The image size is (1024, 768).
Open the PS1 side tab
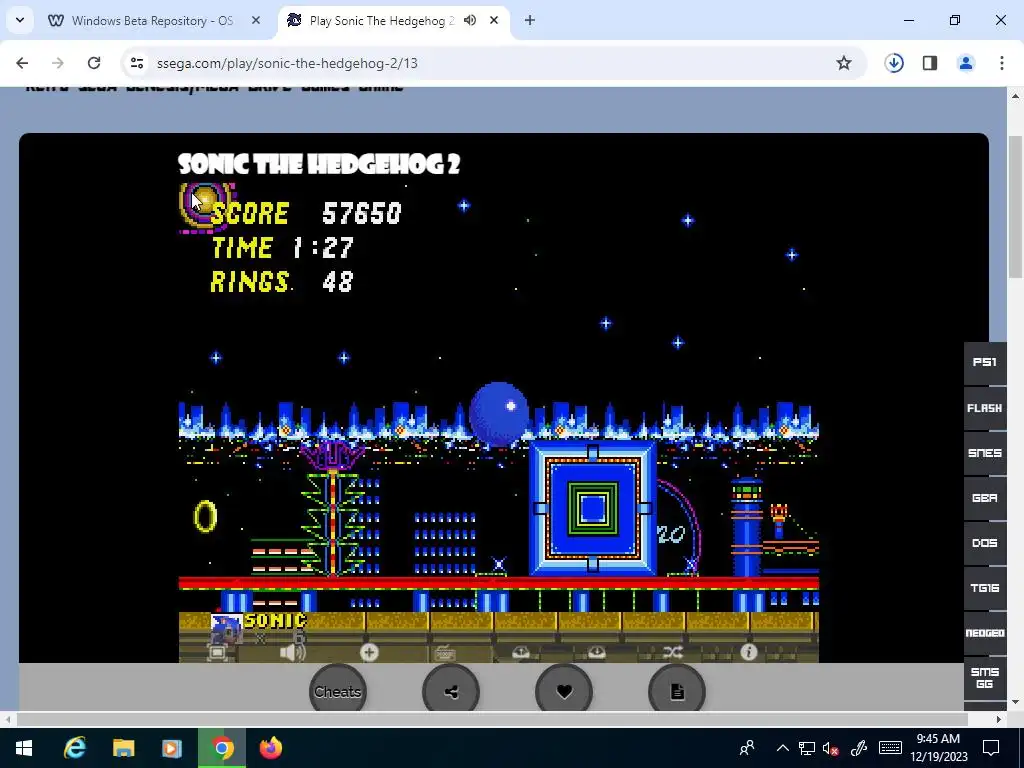coord(985,362)
